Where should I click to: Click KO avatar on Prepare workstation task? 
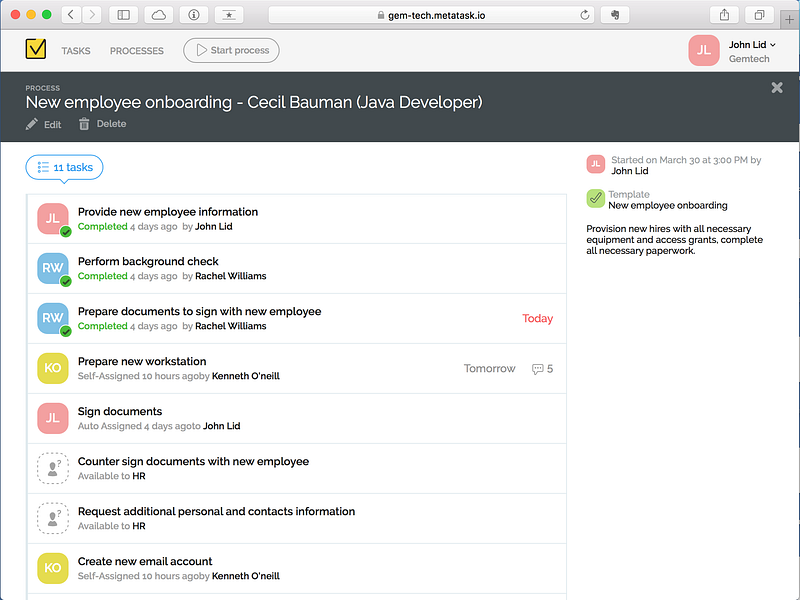click(x=53, y=368)
